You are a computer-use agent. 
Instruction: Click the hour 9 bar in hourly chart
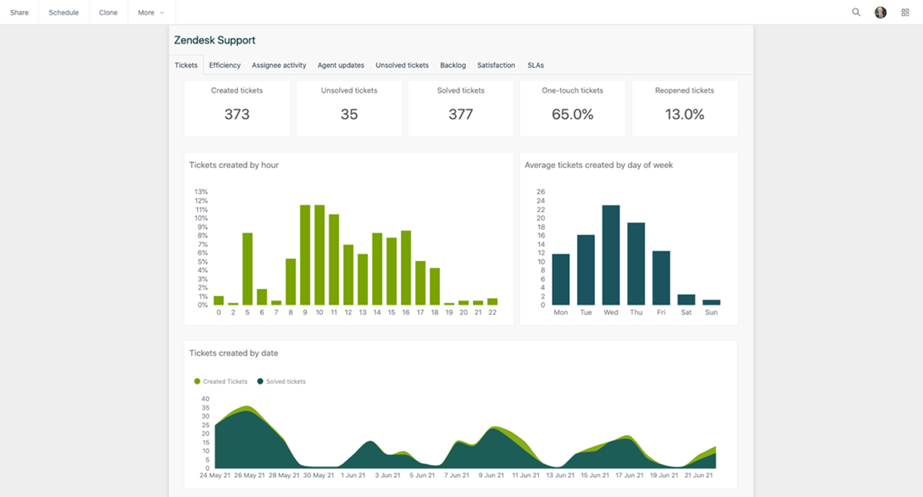coord(305,254)
